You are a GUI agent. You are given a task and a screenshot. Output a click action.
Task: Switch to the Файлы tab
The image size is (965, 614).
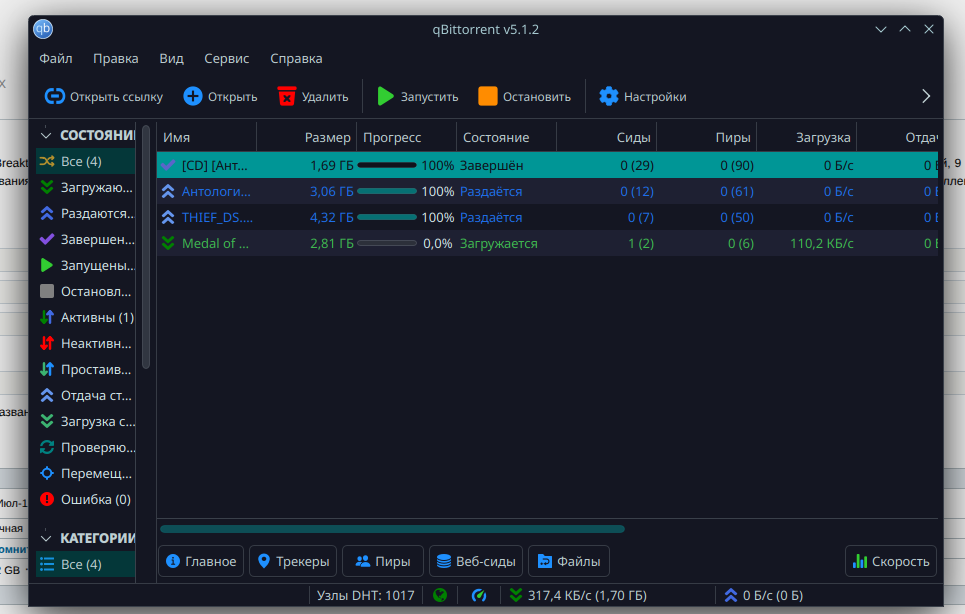click(569, 561)
